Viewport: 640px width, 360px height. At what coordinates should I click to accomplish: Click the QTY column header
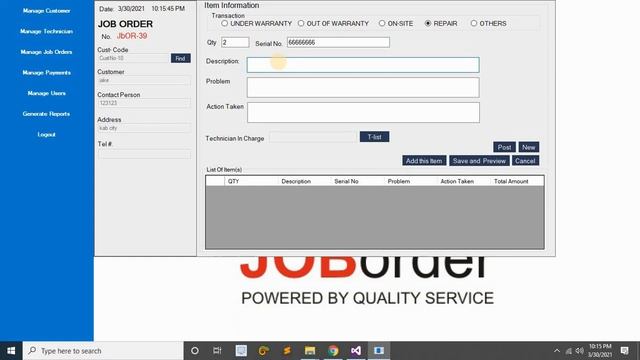pyautogui.click(x=251, y=181)
